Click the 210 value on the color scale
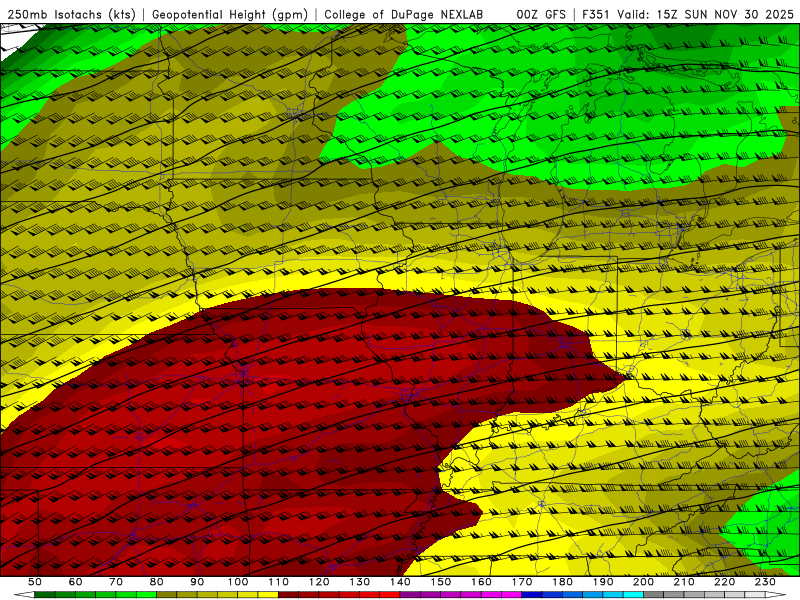Viewport: 800px width, 600px height. [x=684, y=582]
